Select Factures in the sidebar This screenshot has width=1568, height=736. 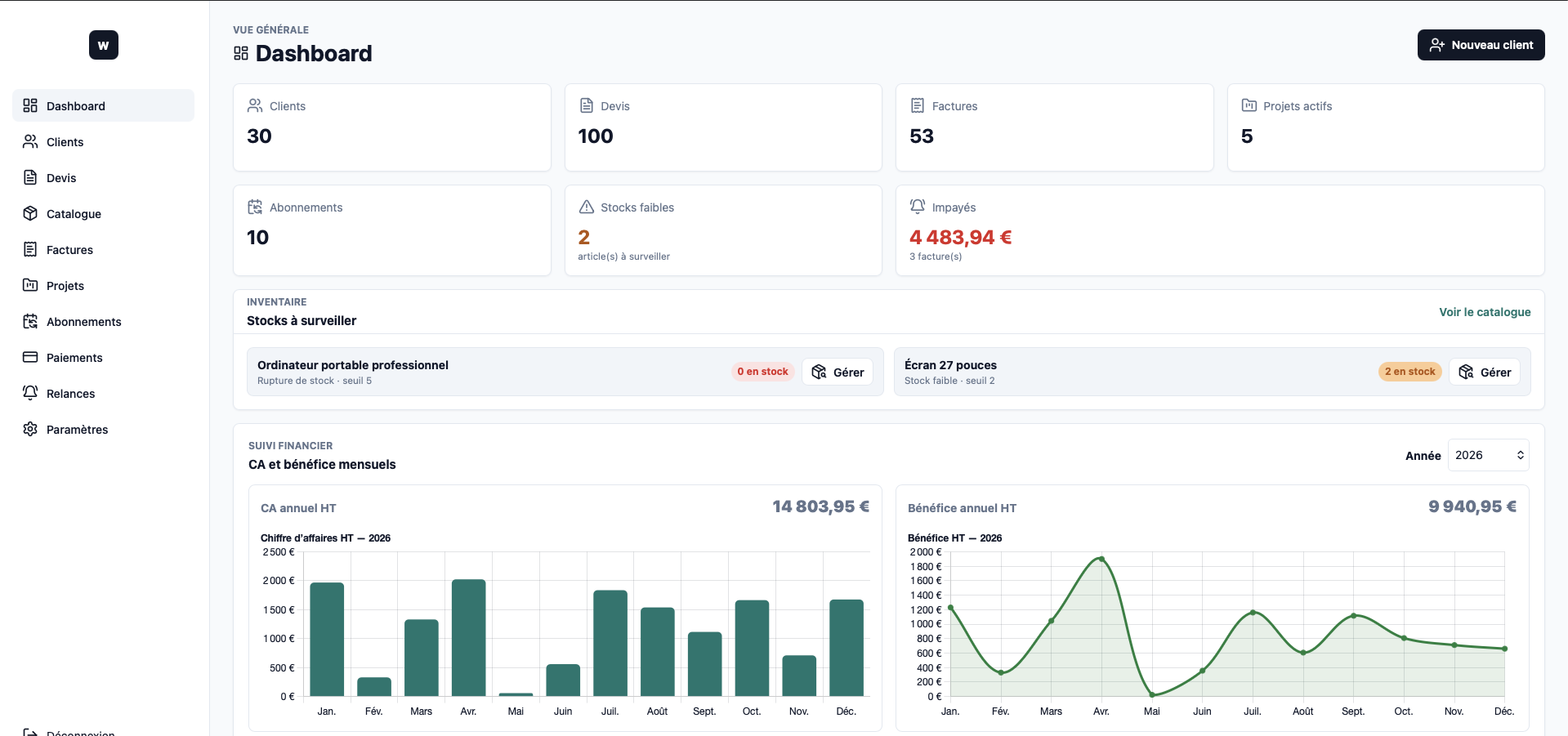click(x=103, y=249)
